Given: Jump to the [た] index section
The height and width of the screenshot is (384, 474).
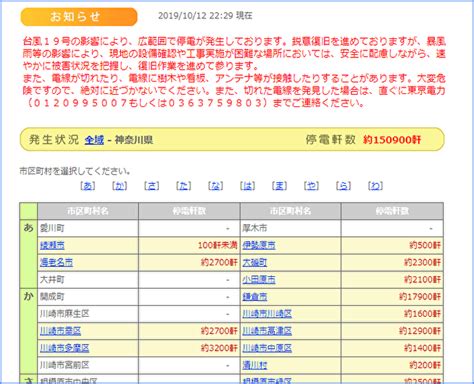Looking at the screenshot, I should point(184,186).
